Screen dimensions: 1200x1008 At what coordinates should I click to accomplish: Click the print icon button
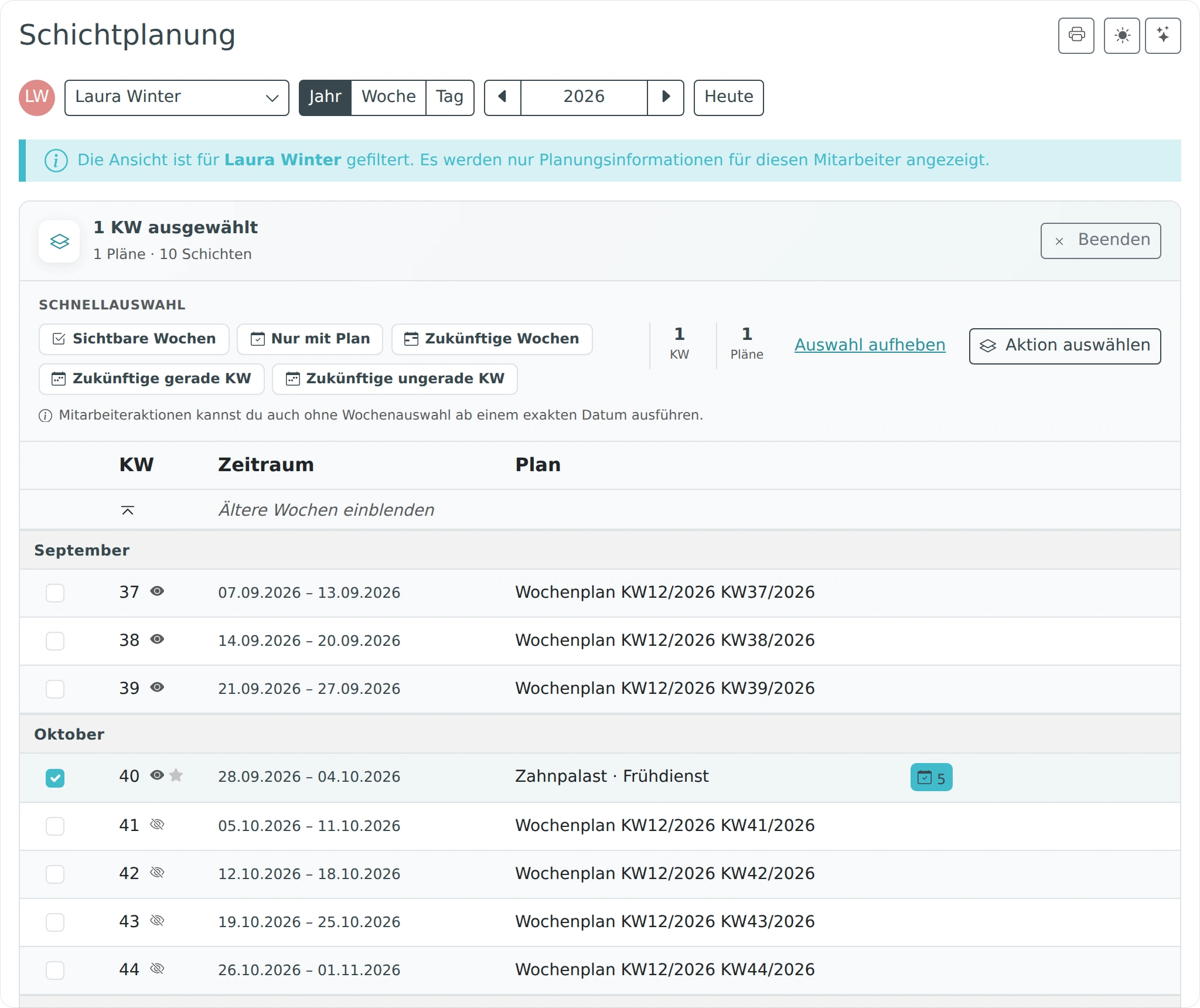coord(1076,36)
